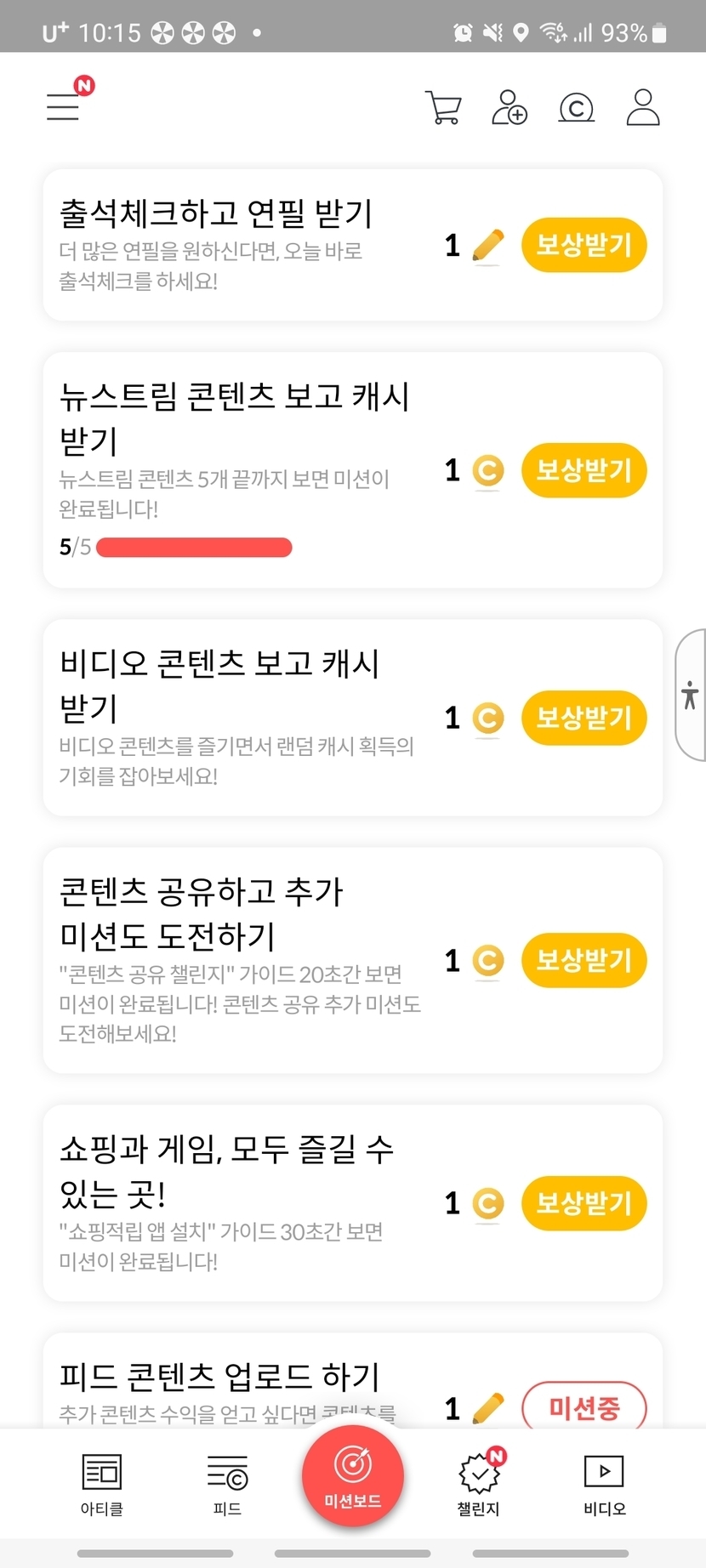Tap the accessibility side handle
The height and width of the screenshot is (1568, 706).
691,695
